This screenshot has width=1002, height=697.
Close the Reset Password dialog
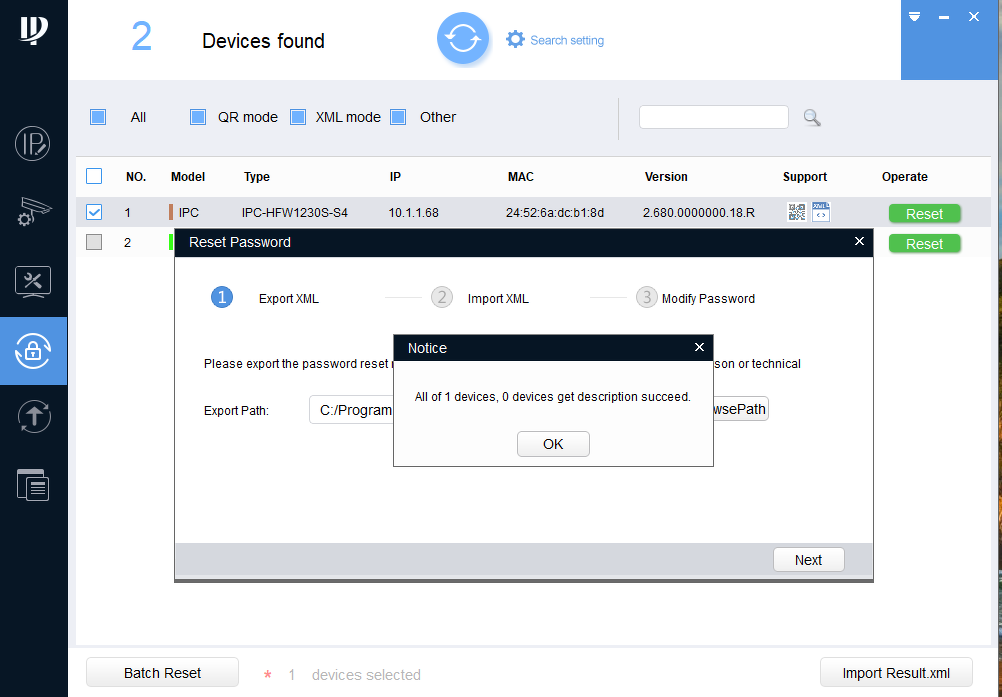859,241
